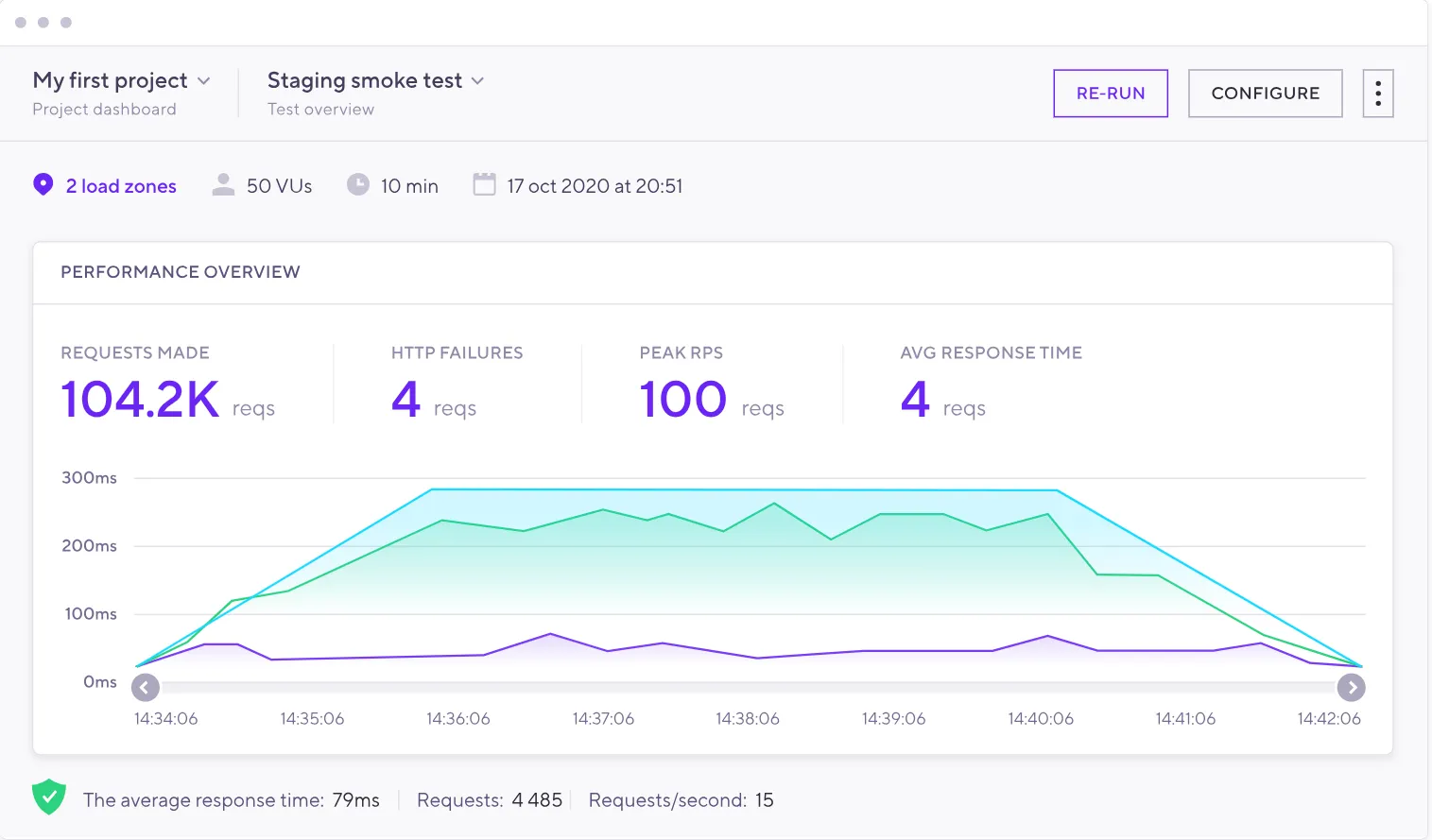This screenshot has width=1432, height=840.
Task: Click the chart timeline scrollbar track
Action: click(747, 688)
